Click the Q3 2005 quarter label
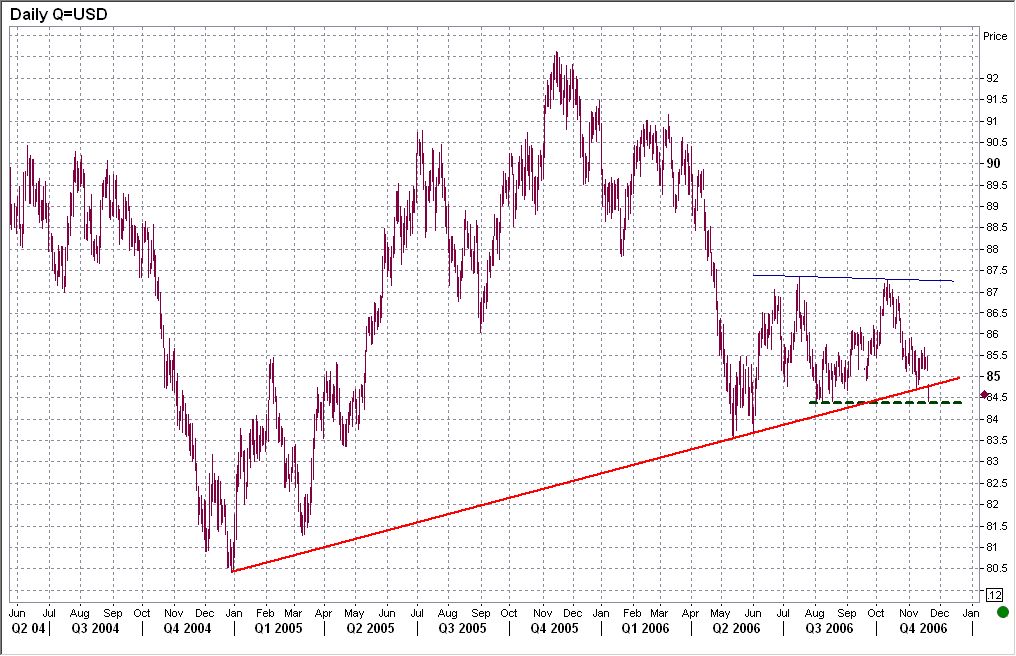This screenshot has width=1016, height=656. 462,628
